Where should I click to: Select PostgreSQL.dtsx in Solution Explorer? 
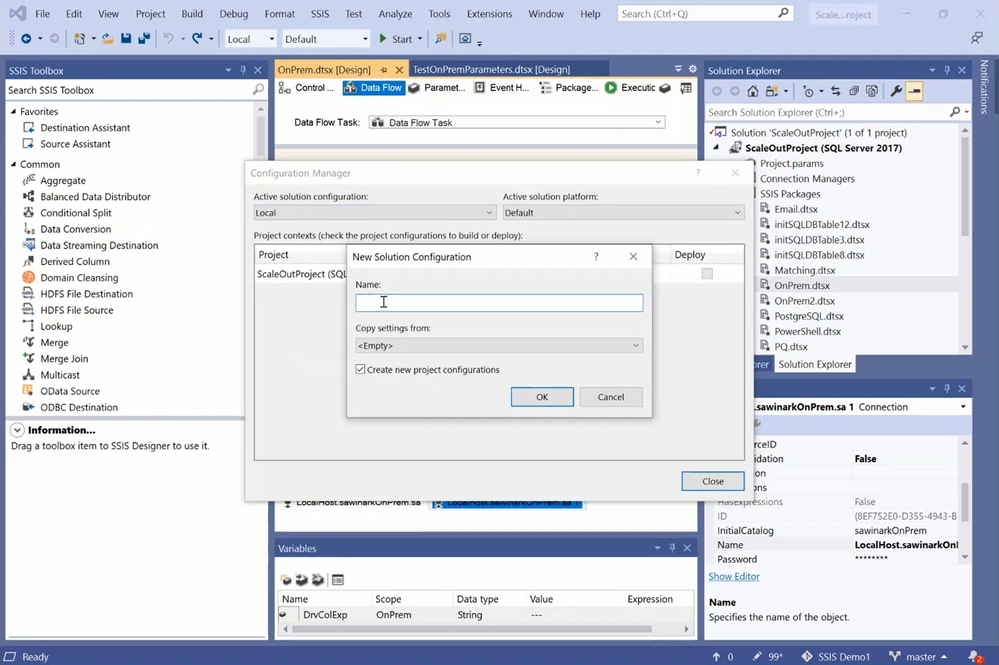point(809,316)
